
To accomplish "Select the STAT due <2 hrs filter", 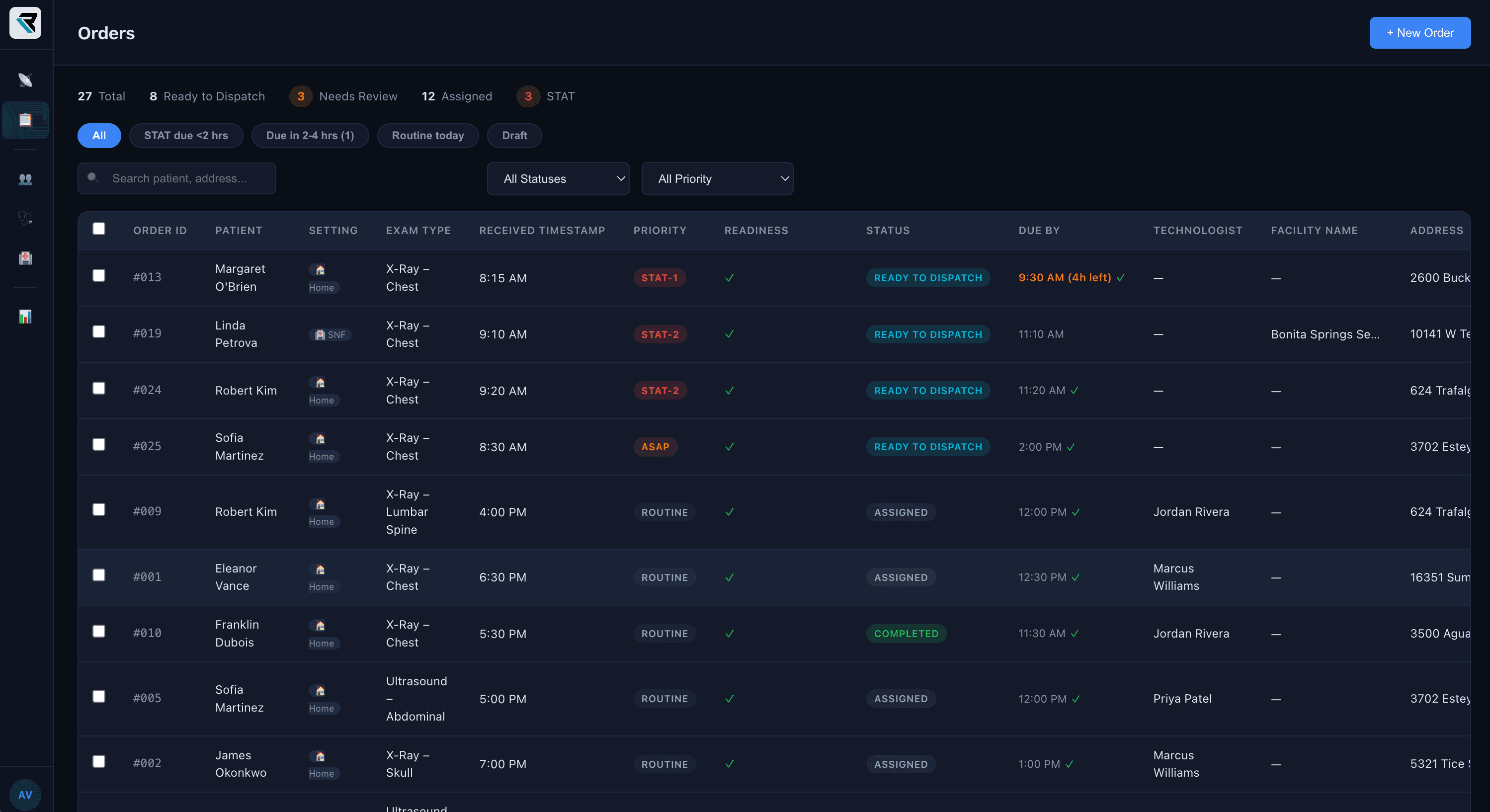I will pos(186,135).
